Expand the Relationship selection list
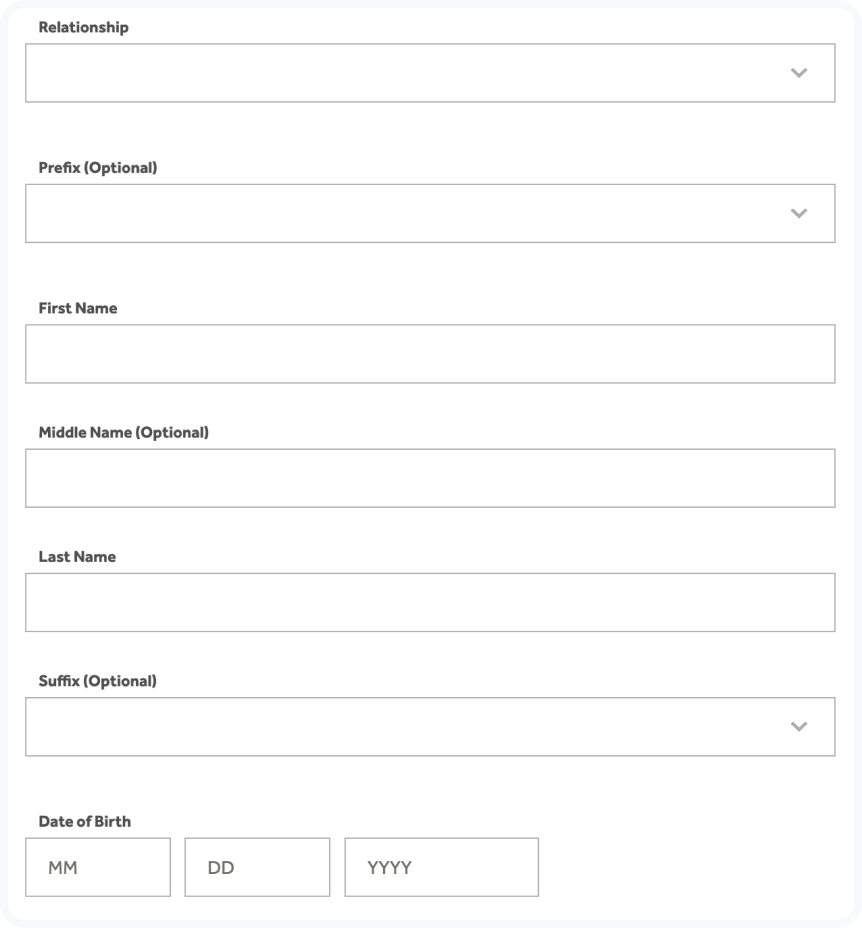 click(430, 73)
